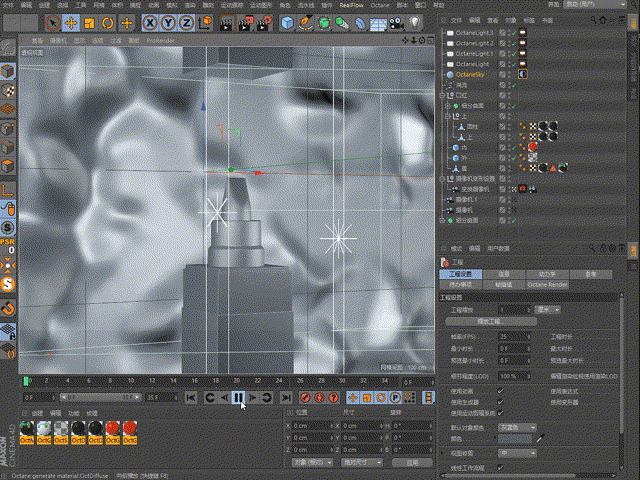Add an array modeling object
Screen dimensions: 640x480
pos(342,23)
